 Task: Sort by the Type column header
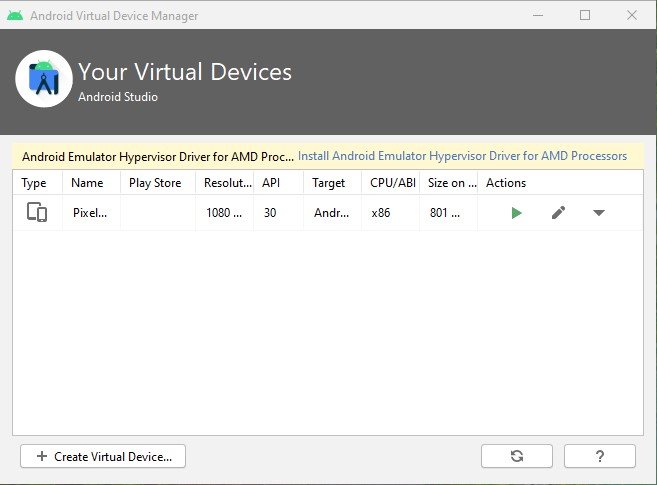tap(37, 183)
